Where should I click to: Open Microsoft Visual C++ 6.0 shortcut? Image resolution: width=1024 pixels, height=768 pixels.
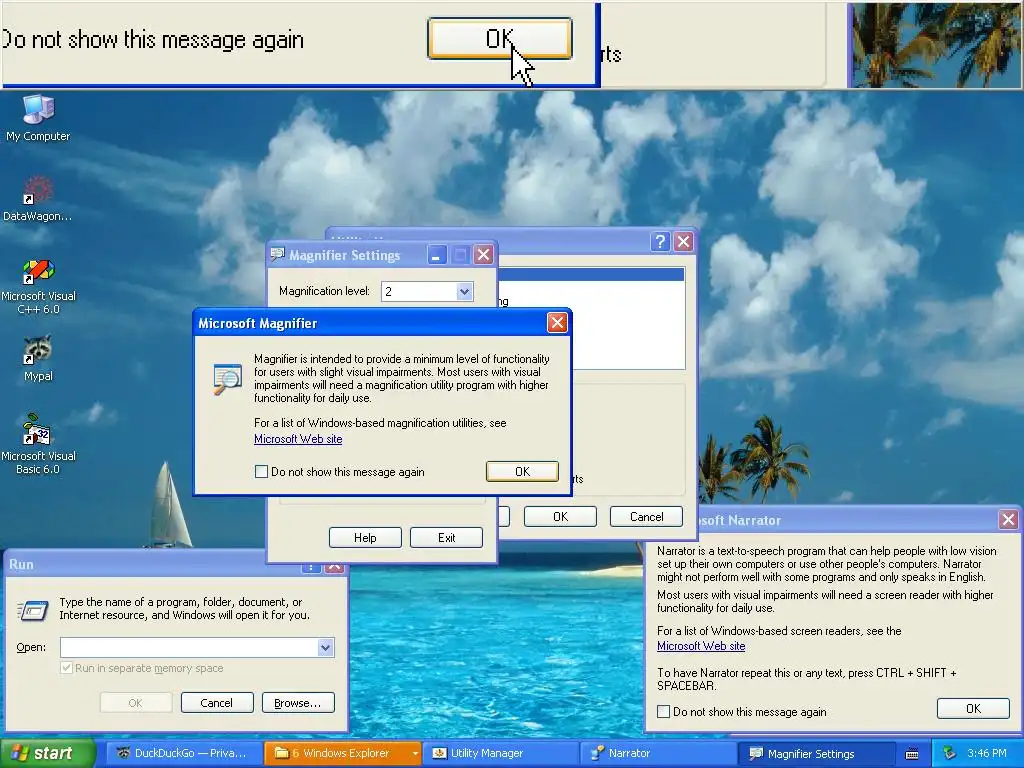[x=38, y=286]
